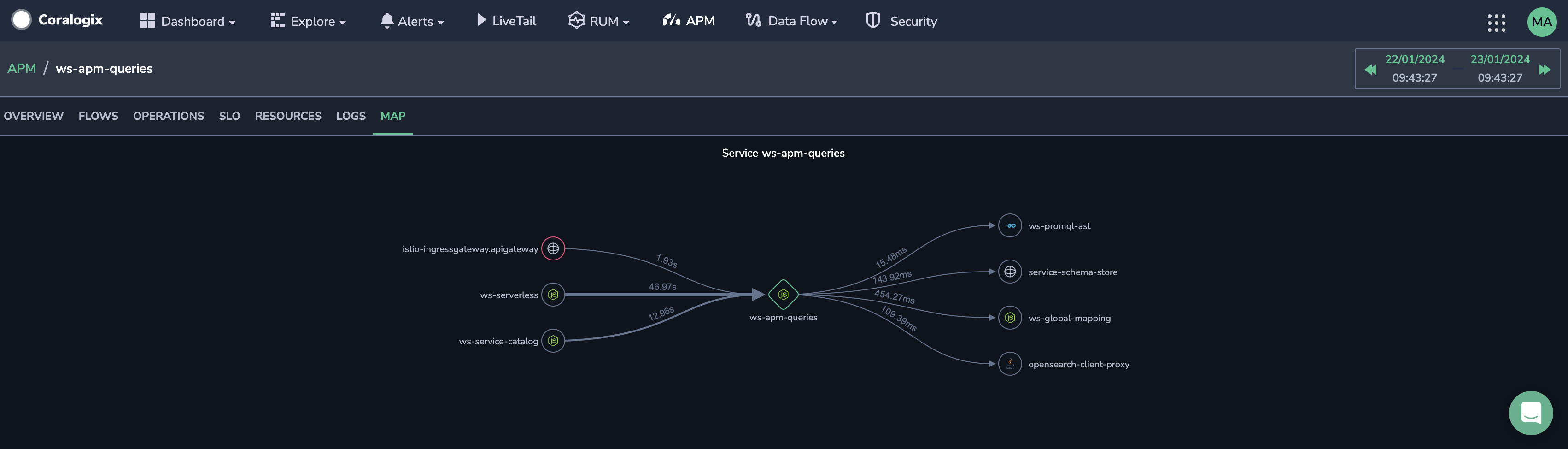Click the 1.93s edge latency label
The height and width of the screenshot is (449, 1568).
coord(667,261)
